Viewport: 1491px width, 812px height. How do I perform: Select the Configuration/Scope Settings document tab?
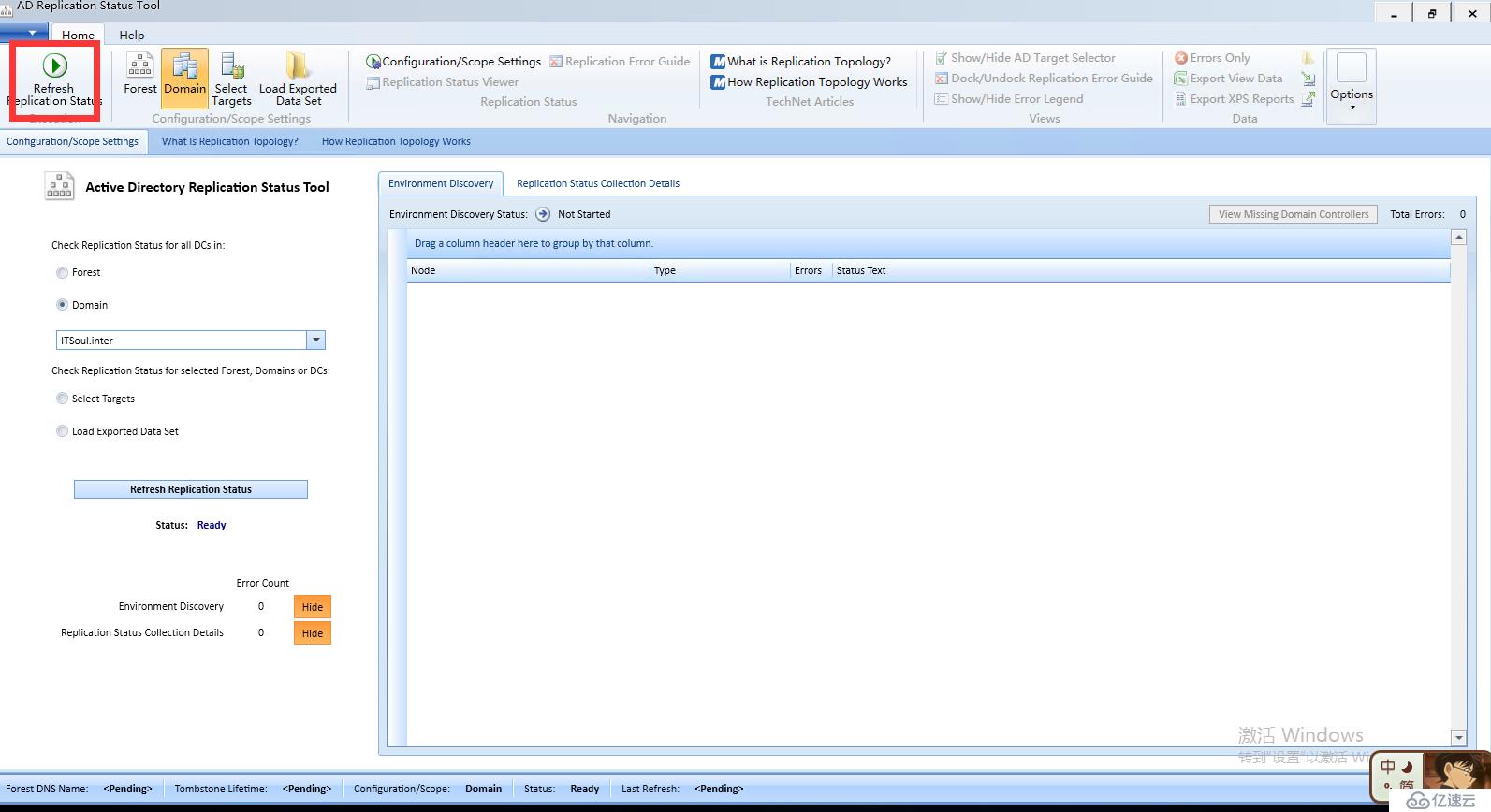click(73, 141)
